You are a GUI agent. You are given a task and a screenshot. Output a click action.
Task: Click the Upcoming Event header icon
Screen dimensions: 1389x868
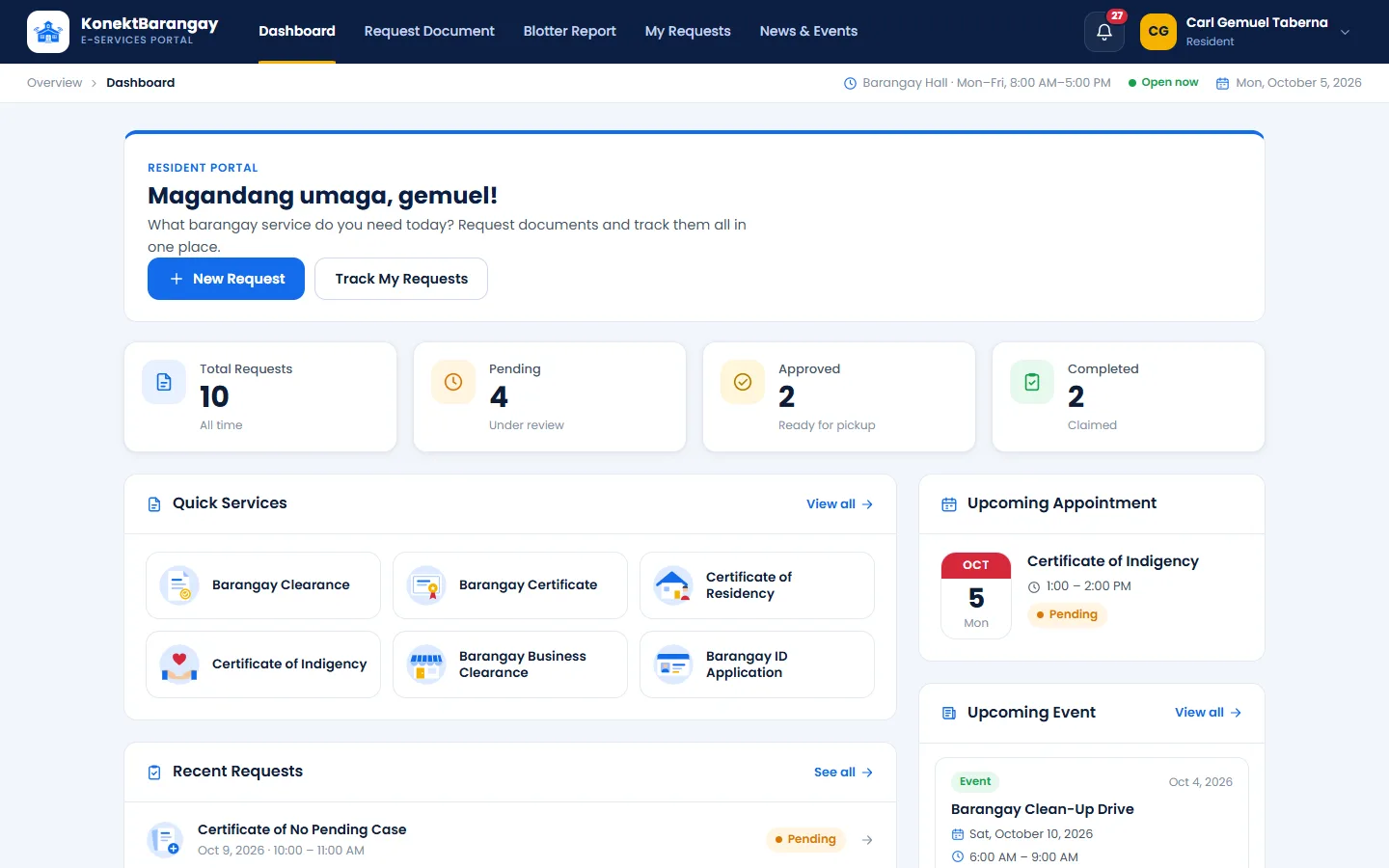tap(949, 714)
